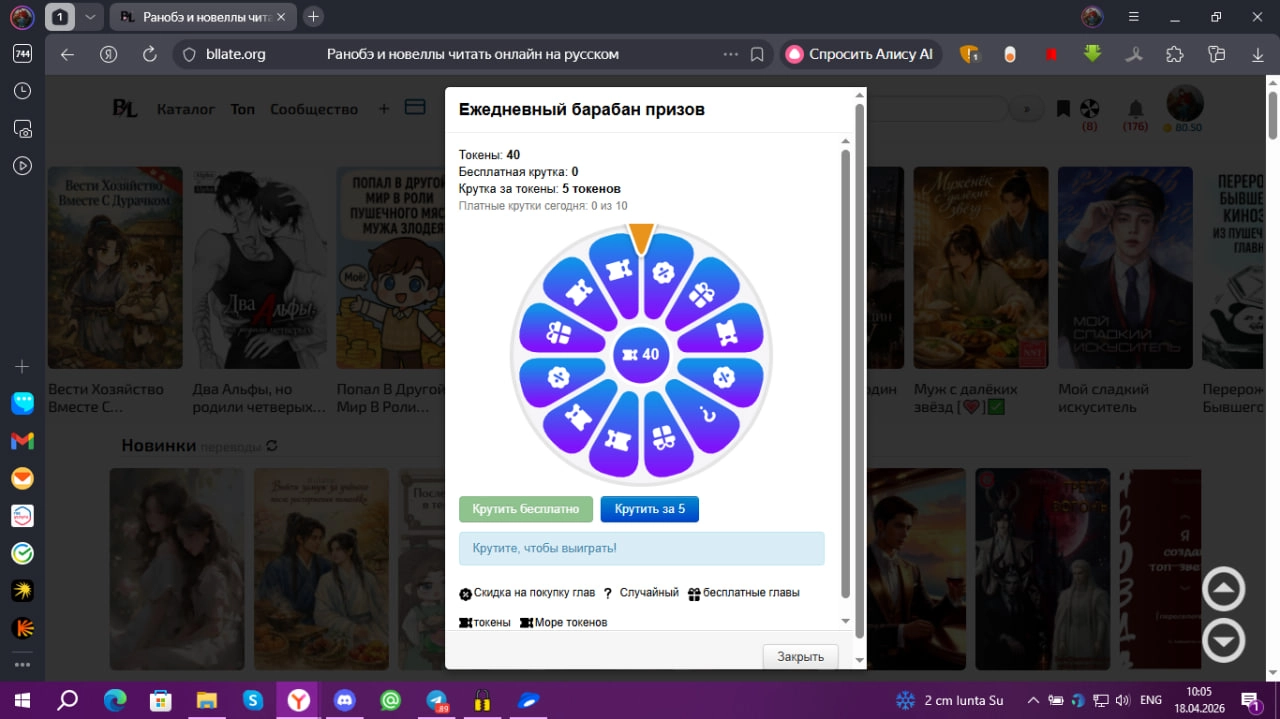This screenshot has height=719, width=1280.
Task: Open the Топ menu item
Action: (243, 109)
